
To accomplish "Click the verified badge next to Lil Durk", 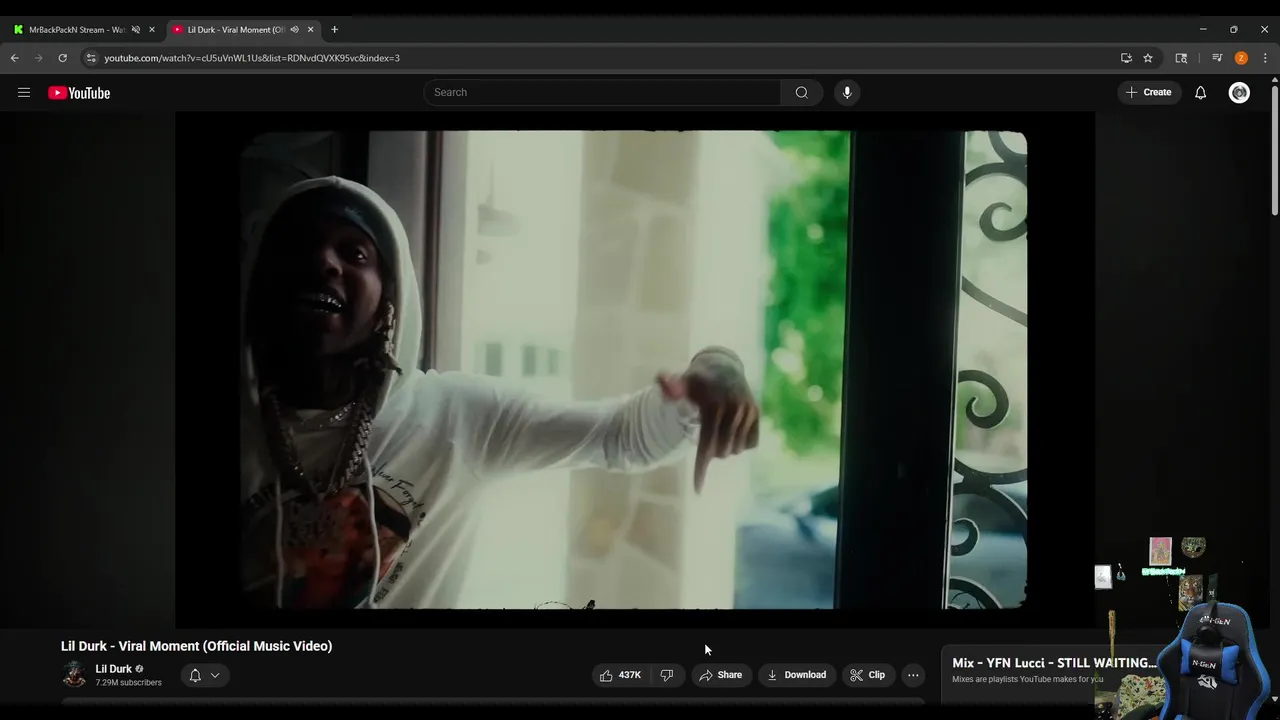I will pyautogui.click(x=139, y=669).
